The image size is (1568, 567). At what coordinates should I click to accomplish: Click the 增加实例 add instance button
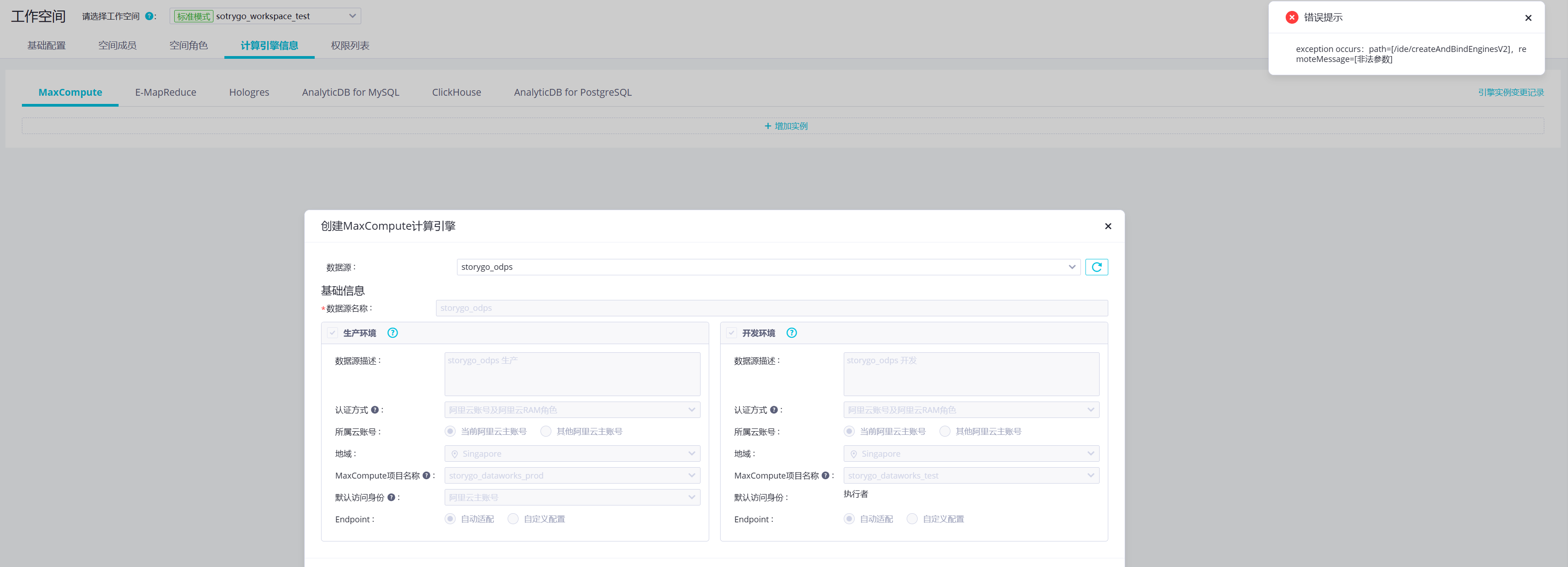pyautogui.click(x=783, y=126)
